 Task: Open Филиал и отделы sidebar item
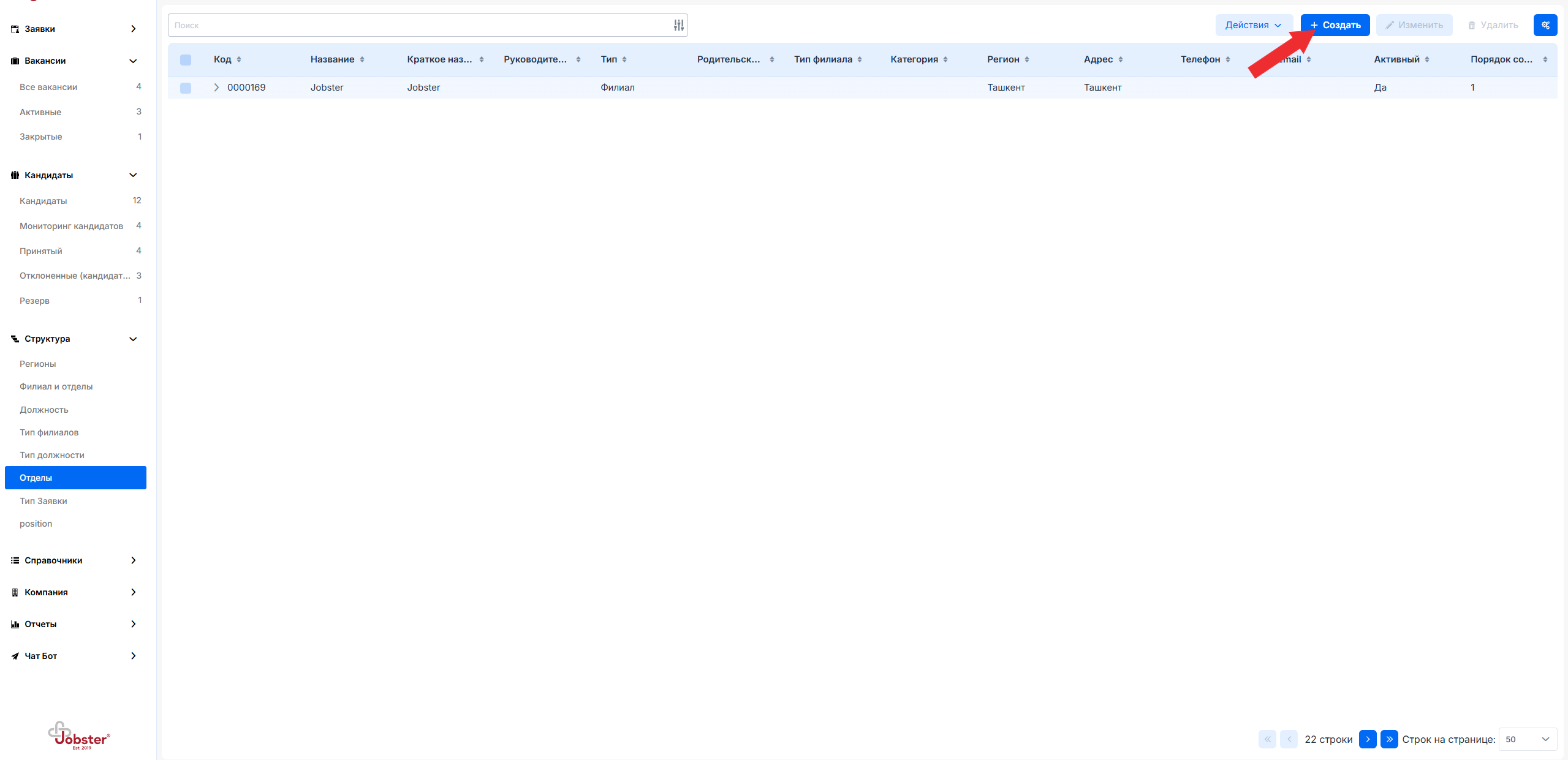[x=56, y=386]
